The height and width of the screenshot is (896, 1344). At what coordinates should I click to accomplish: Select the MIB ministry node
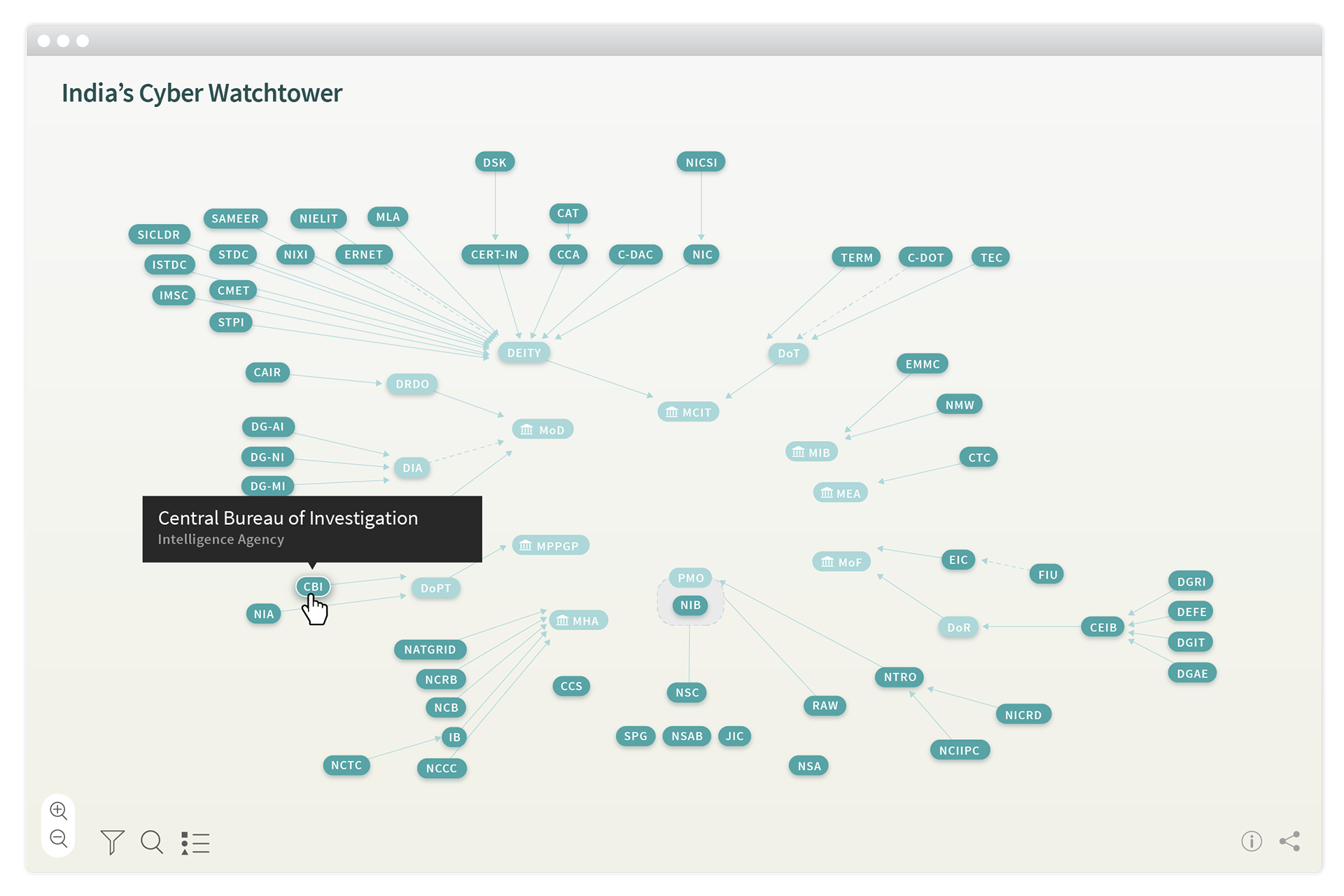tap(811, 452)
